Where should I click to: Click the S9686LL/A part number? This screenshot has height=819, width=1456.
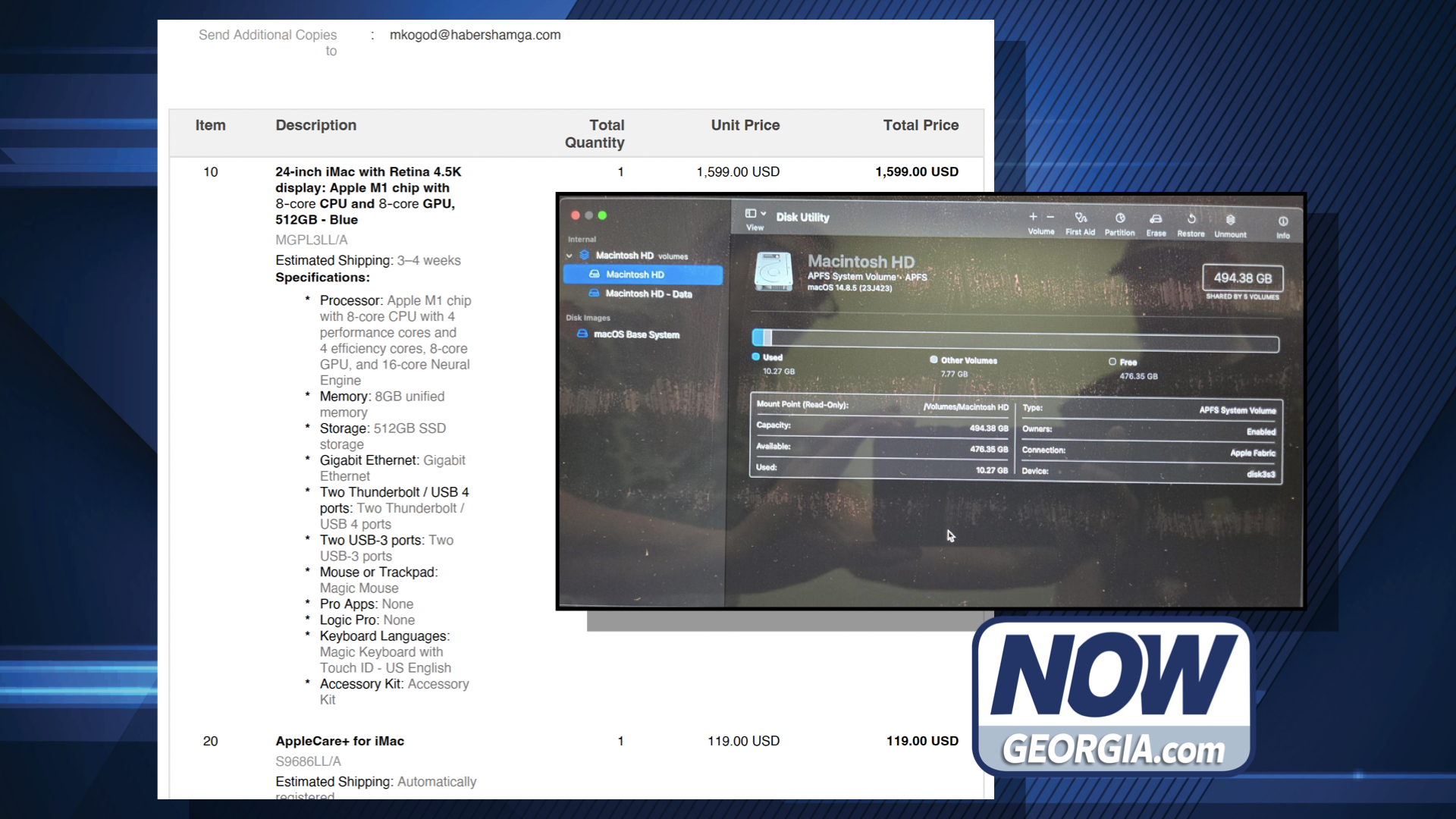309,761
